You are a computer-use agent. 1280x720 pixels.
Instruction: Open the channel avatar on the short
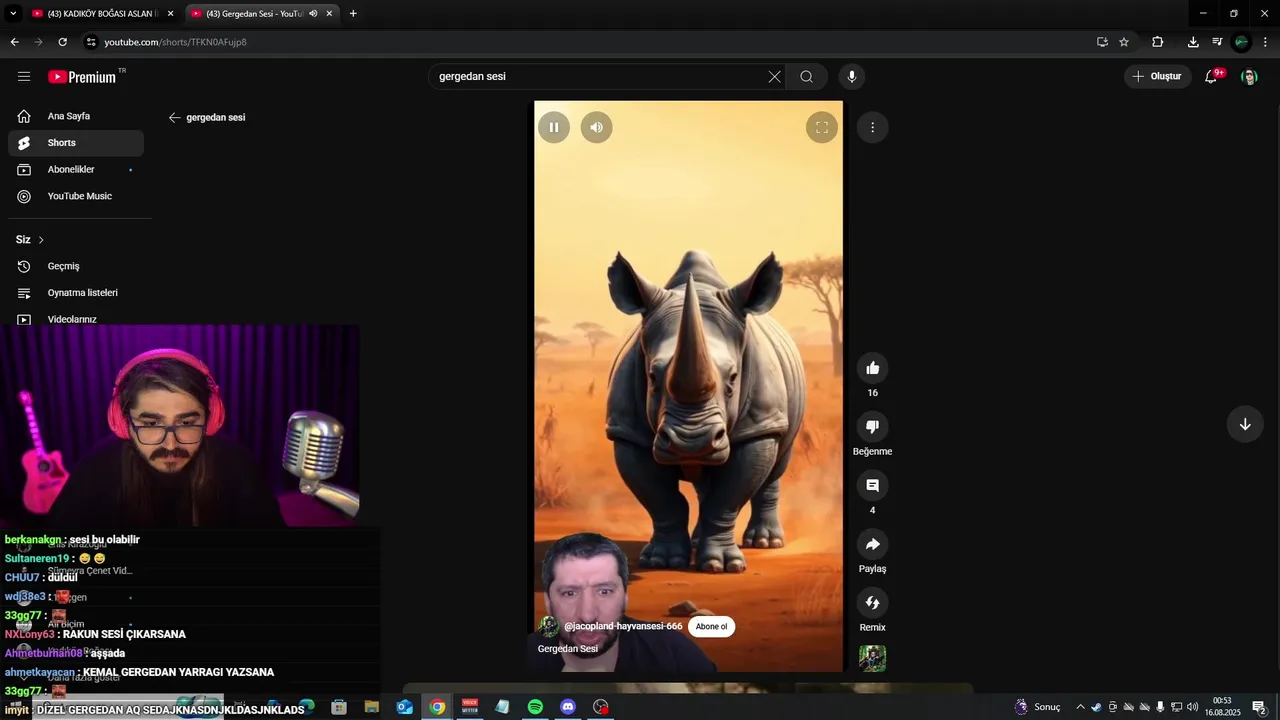pyautogui.click(x=549, y=627)
